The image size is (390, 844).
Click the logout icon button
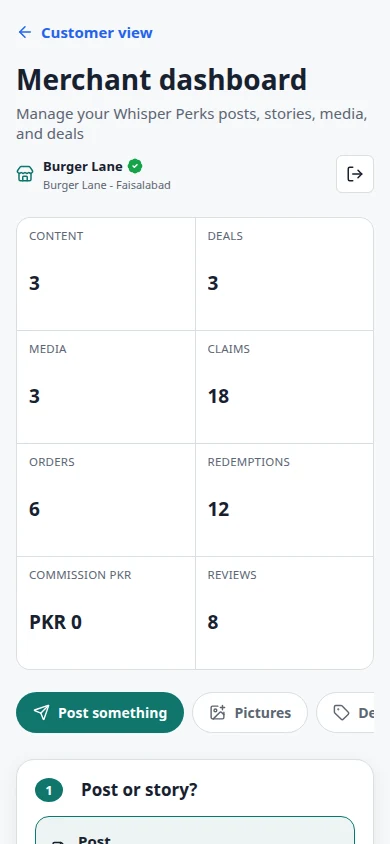(x=354, y=174)
